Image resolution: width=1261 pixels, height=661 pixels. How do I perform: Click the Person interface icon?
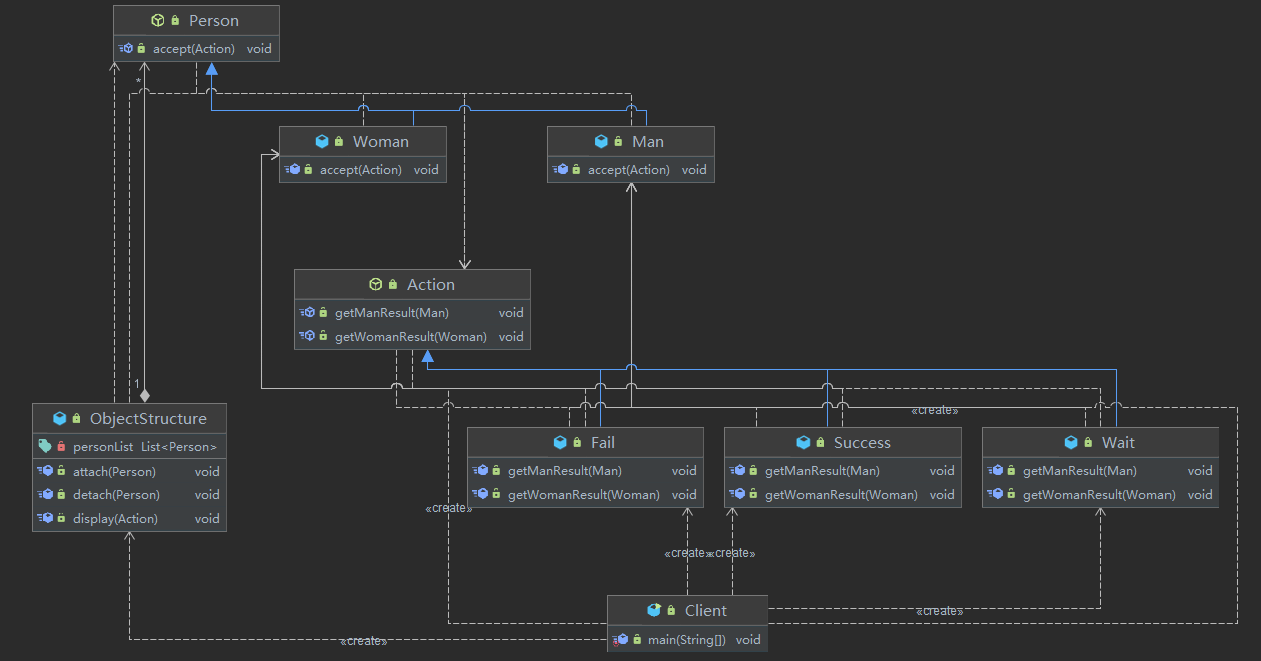[x=157, y=20]
